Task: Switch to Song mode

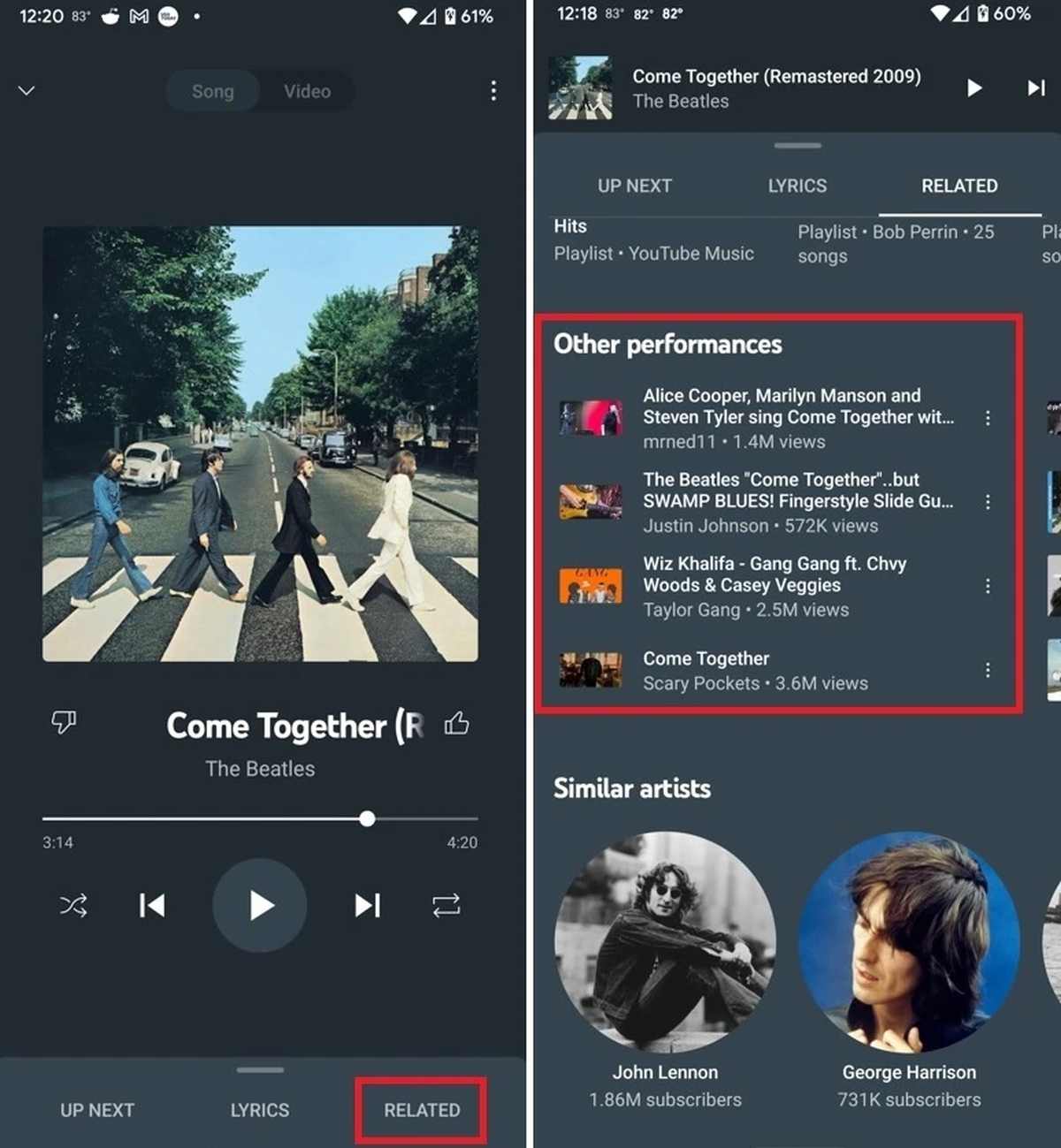Action: pos(213,91)
